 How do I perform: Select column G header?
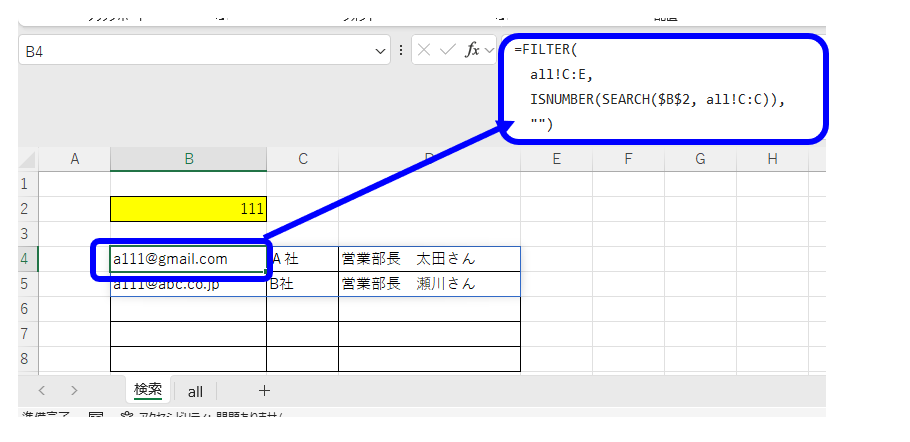click(x=700, y=159)
